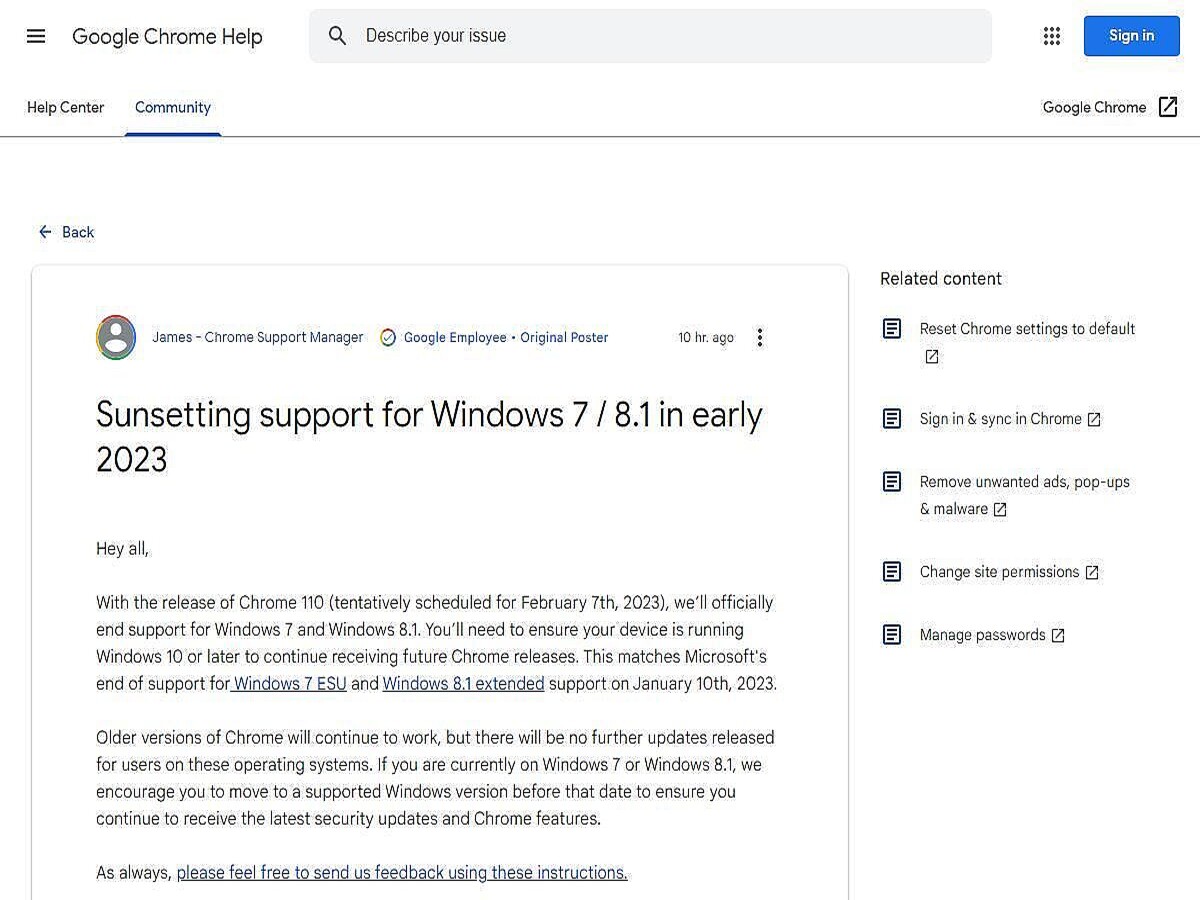Click James's profile avatar
This screenshot has height=900, width=1200.
coord(116,337)
